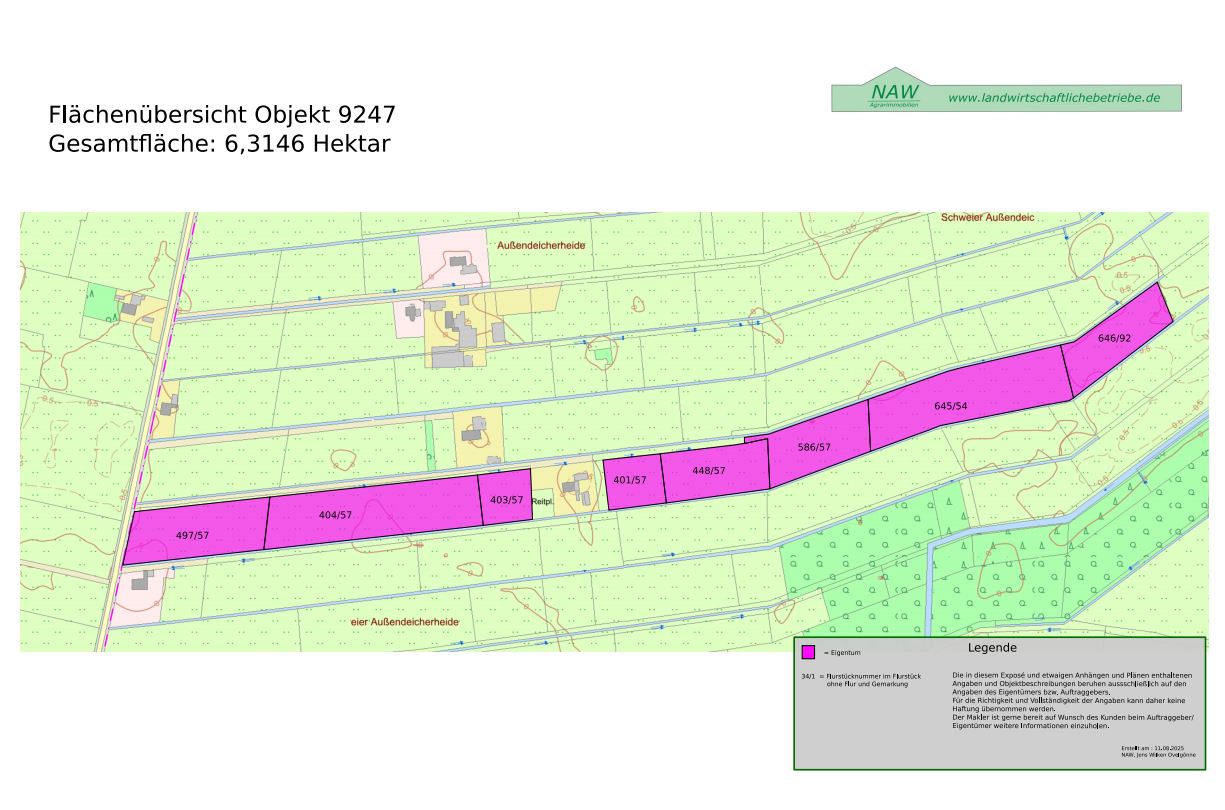The image size is (1225, 810).
Task: Click the small parcel 403/57
Action: tap(506, 499)
